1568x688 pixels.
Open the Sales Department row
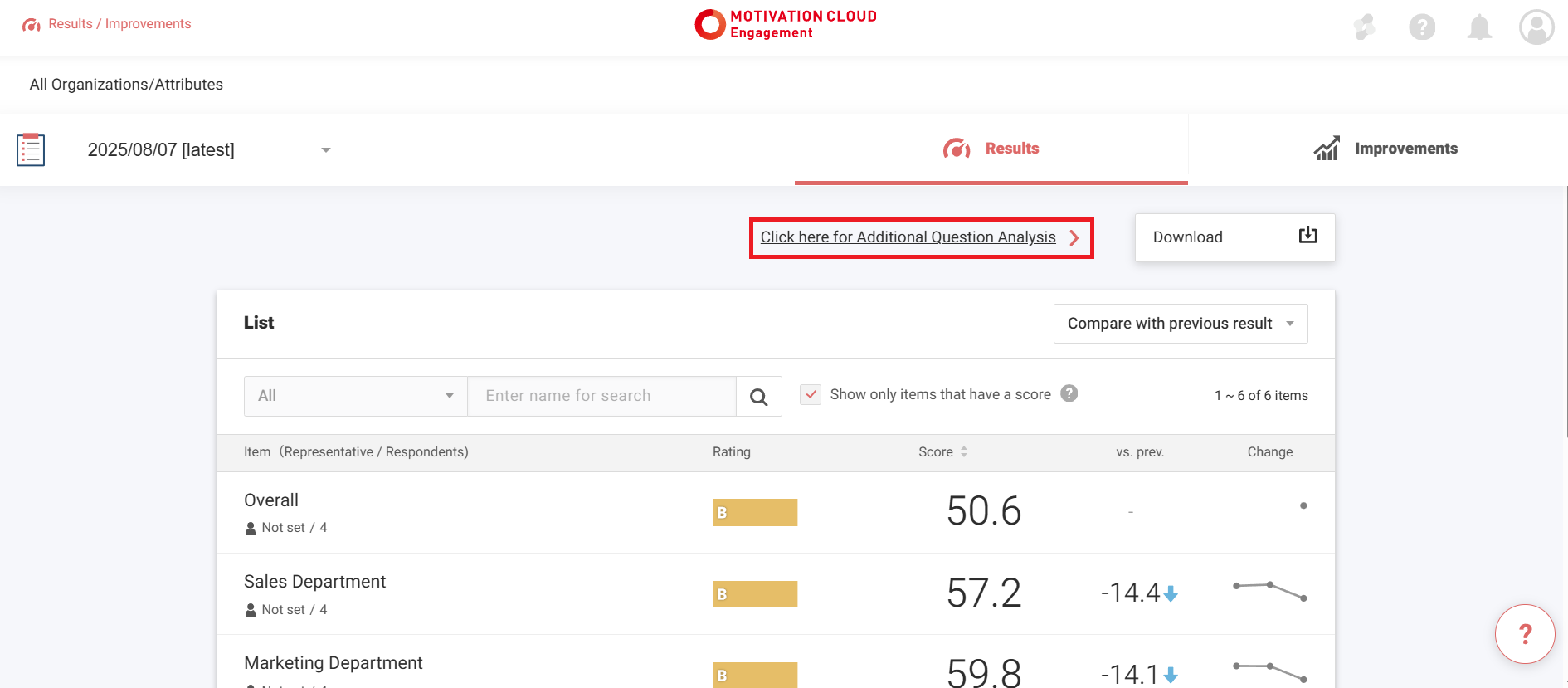click(x=315, y=582)
